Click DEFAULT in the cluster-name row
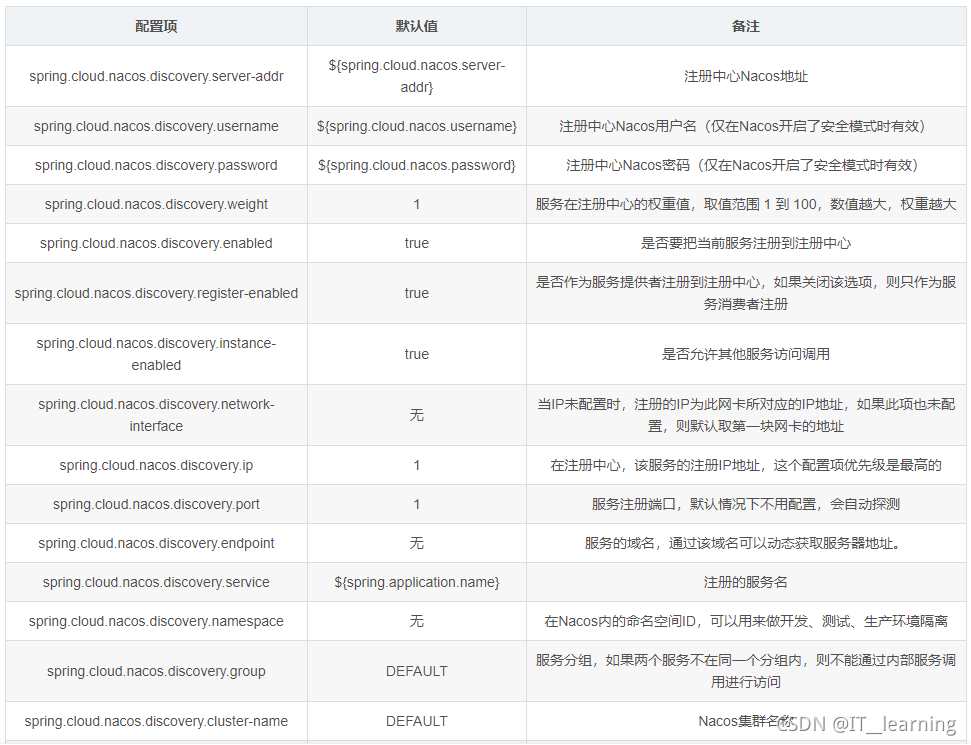971x745 pixels. pos(417,721)
